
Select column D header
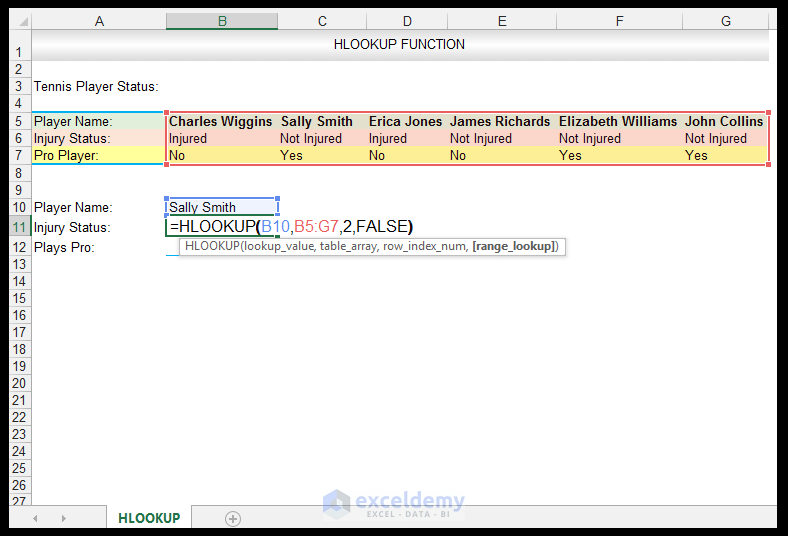point(407,21)
